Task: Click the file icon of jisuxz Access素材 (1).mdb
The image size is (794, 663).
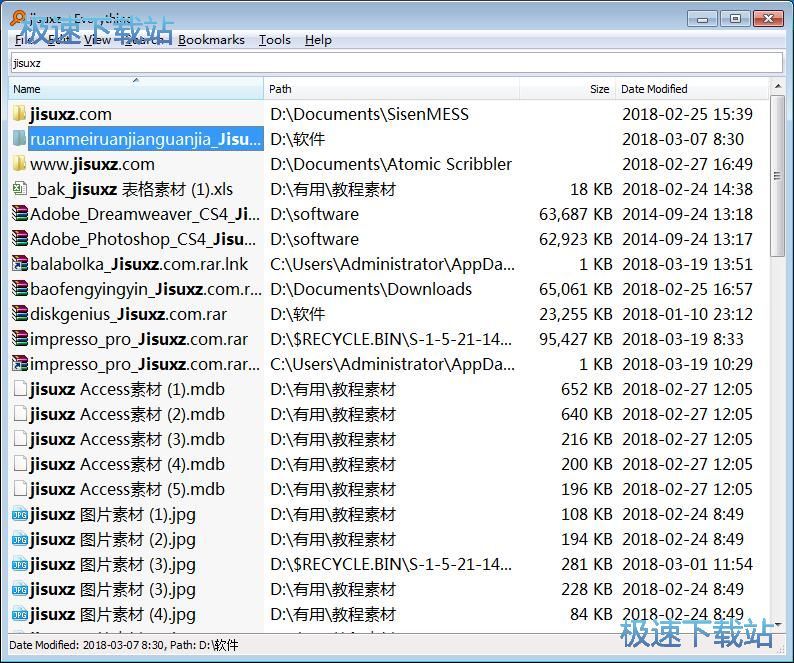Action: pos(19,389)
